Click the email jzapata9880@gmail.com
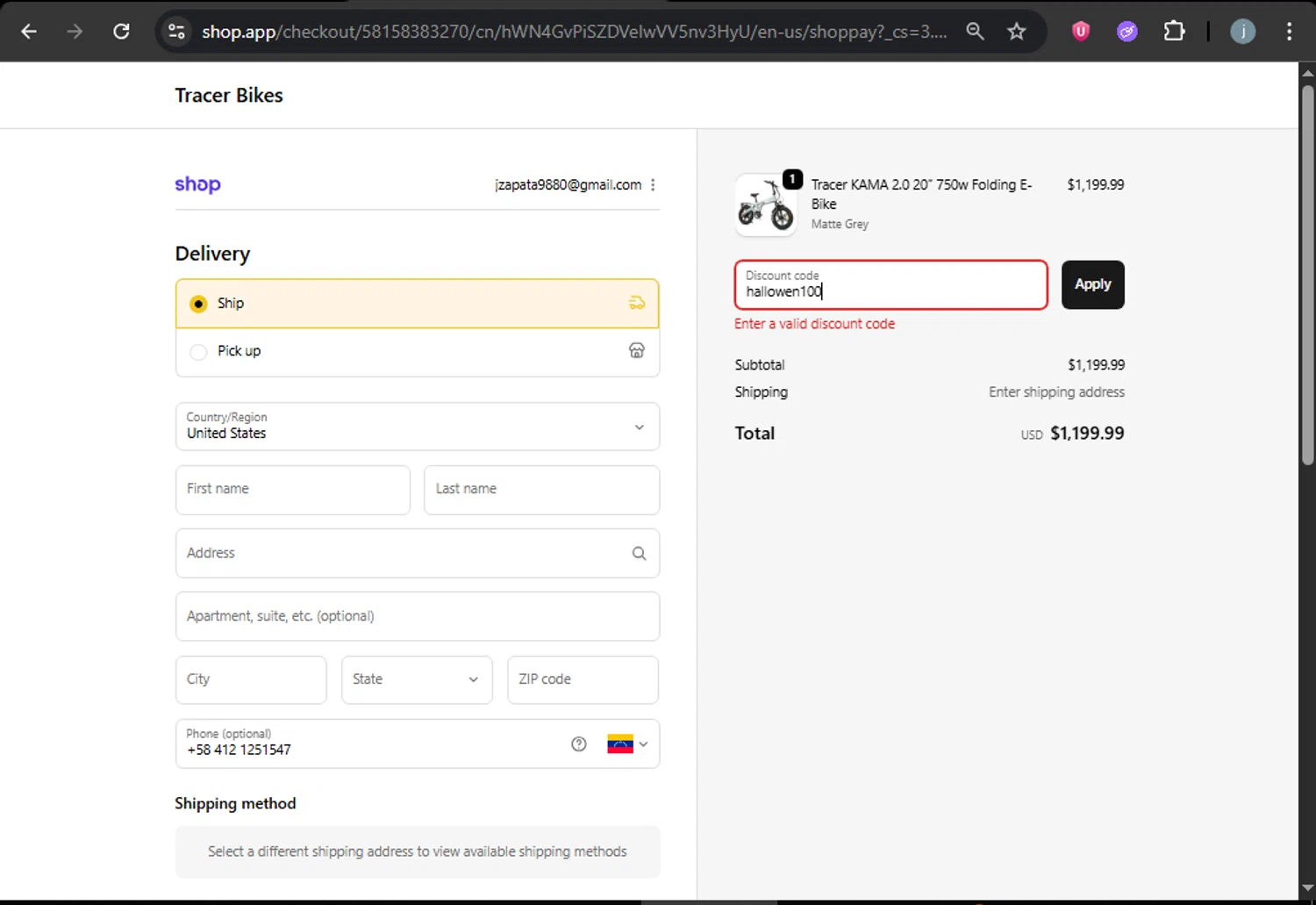Viewport: 1316px width, 905px height. [x=568, y=184]
